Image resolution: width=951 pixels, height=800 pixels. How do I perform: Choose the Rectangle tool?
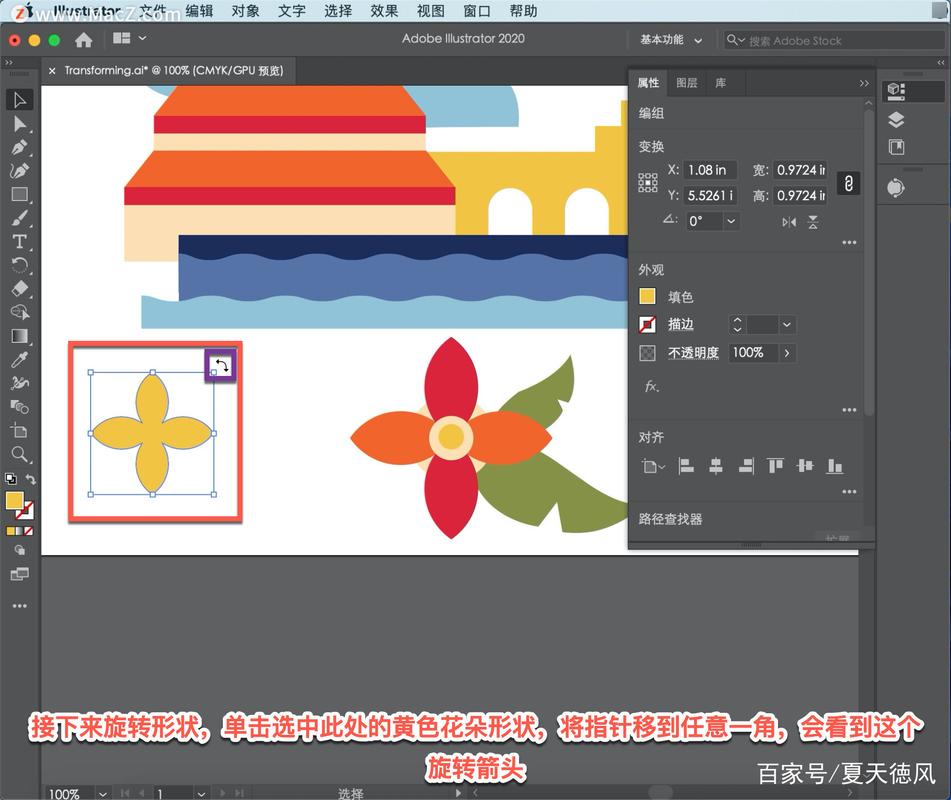(x=19, y=195)
